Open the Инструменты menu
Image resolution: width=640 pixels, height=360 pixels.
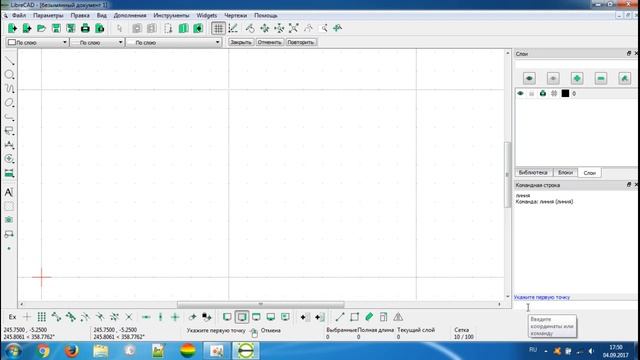171,16
